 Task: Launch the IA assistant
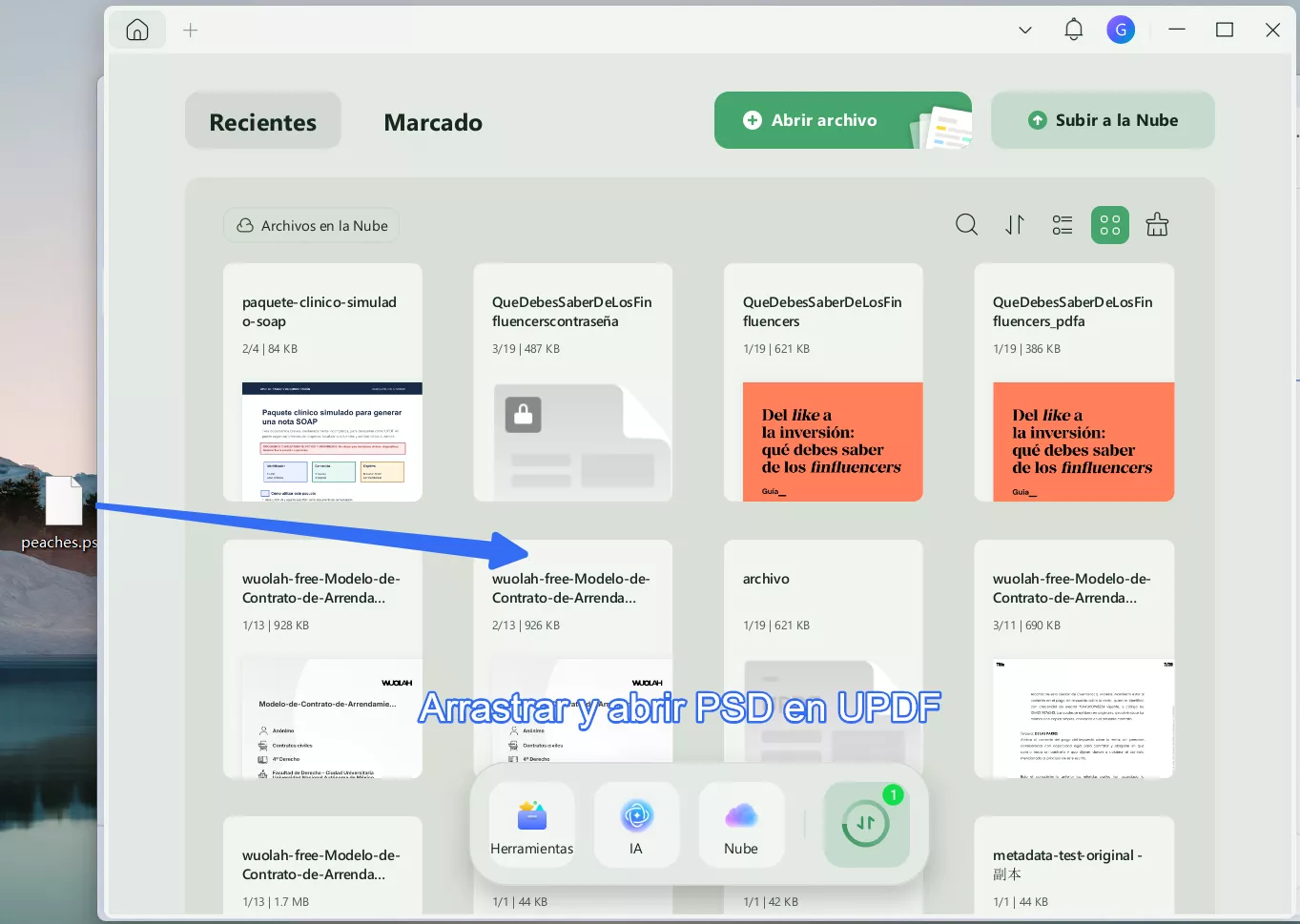coord(636,825)
